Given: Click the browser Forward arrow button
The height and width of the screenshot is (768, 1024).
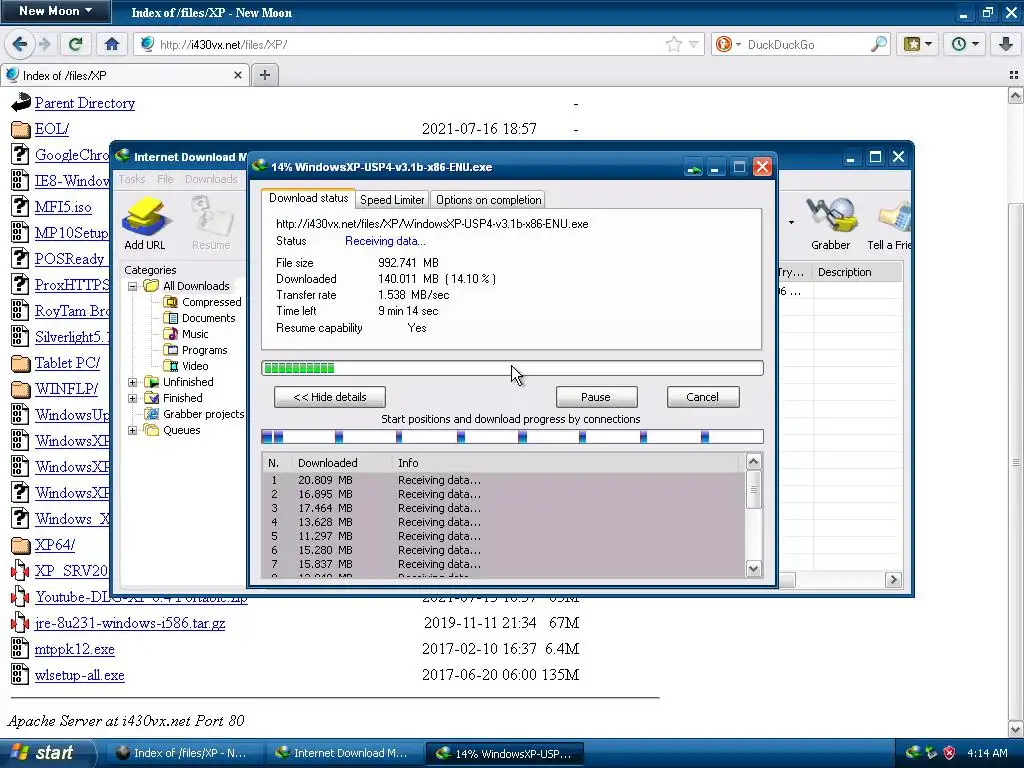Looking at the screenshot, I should [44, 44].
